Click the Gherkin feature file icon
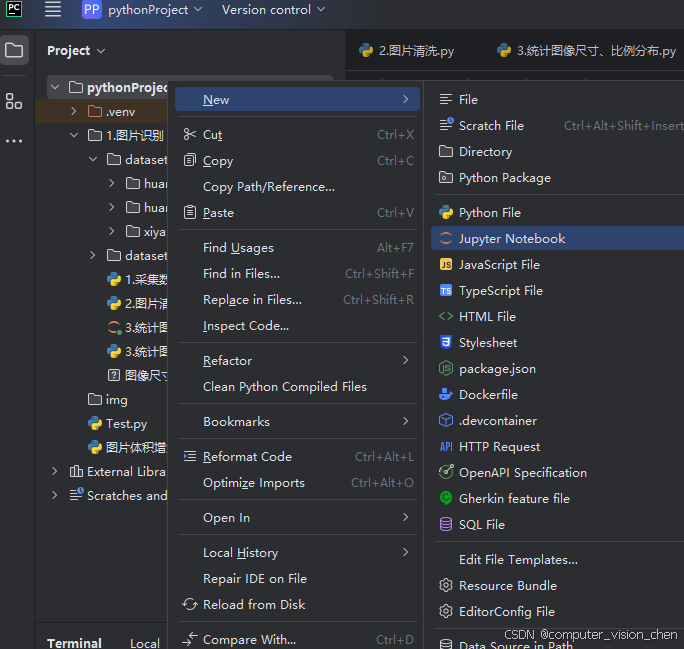The height and width of the screenshot is (649, 684). (445, 498)
